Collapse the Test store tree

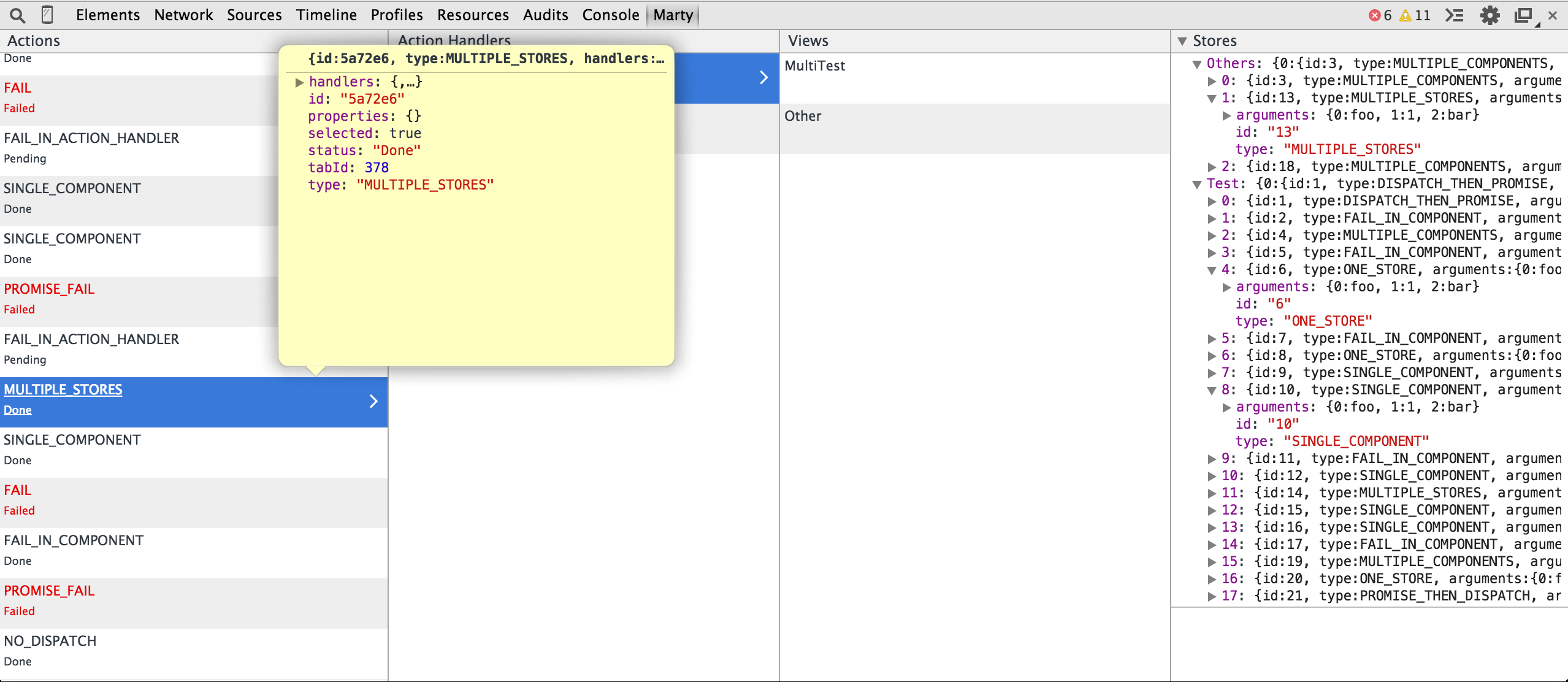click(x=1196, y=184)
